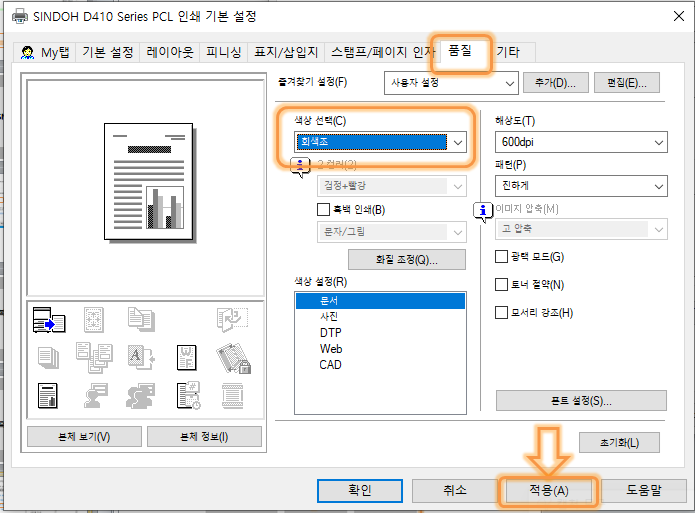This screenshot has width=695, height=515.
Task: Click the person icon on My탭
Action: click(27, 53)
